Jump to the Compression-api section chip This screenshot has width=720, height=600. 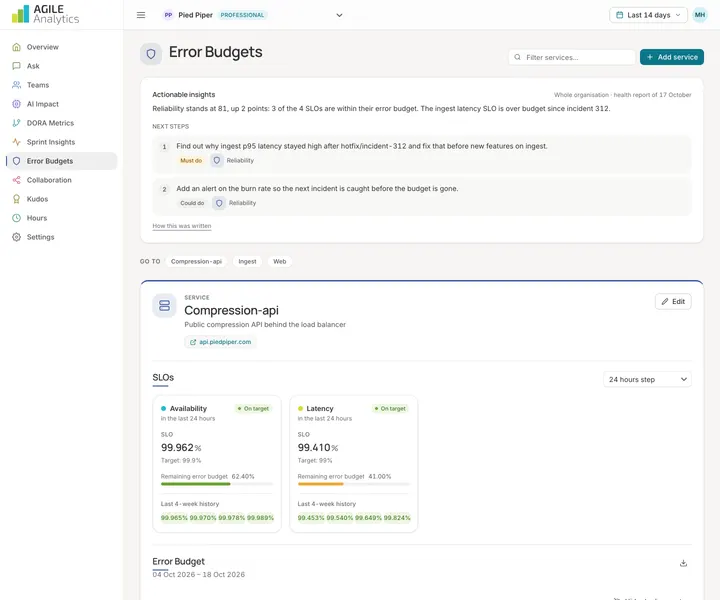pos(196,261)
